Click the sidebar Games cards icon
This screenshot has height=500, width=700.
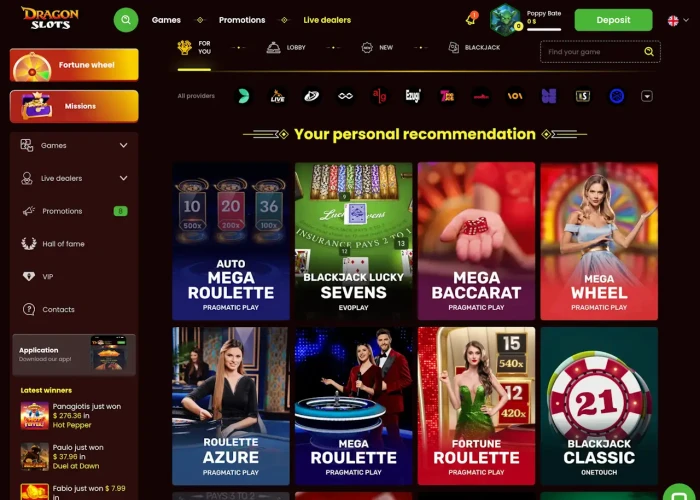pyautogui.click(x=27, y=145)
